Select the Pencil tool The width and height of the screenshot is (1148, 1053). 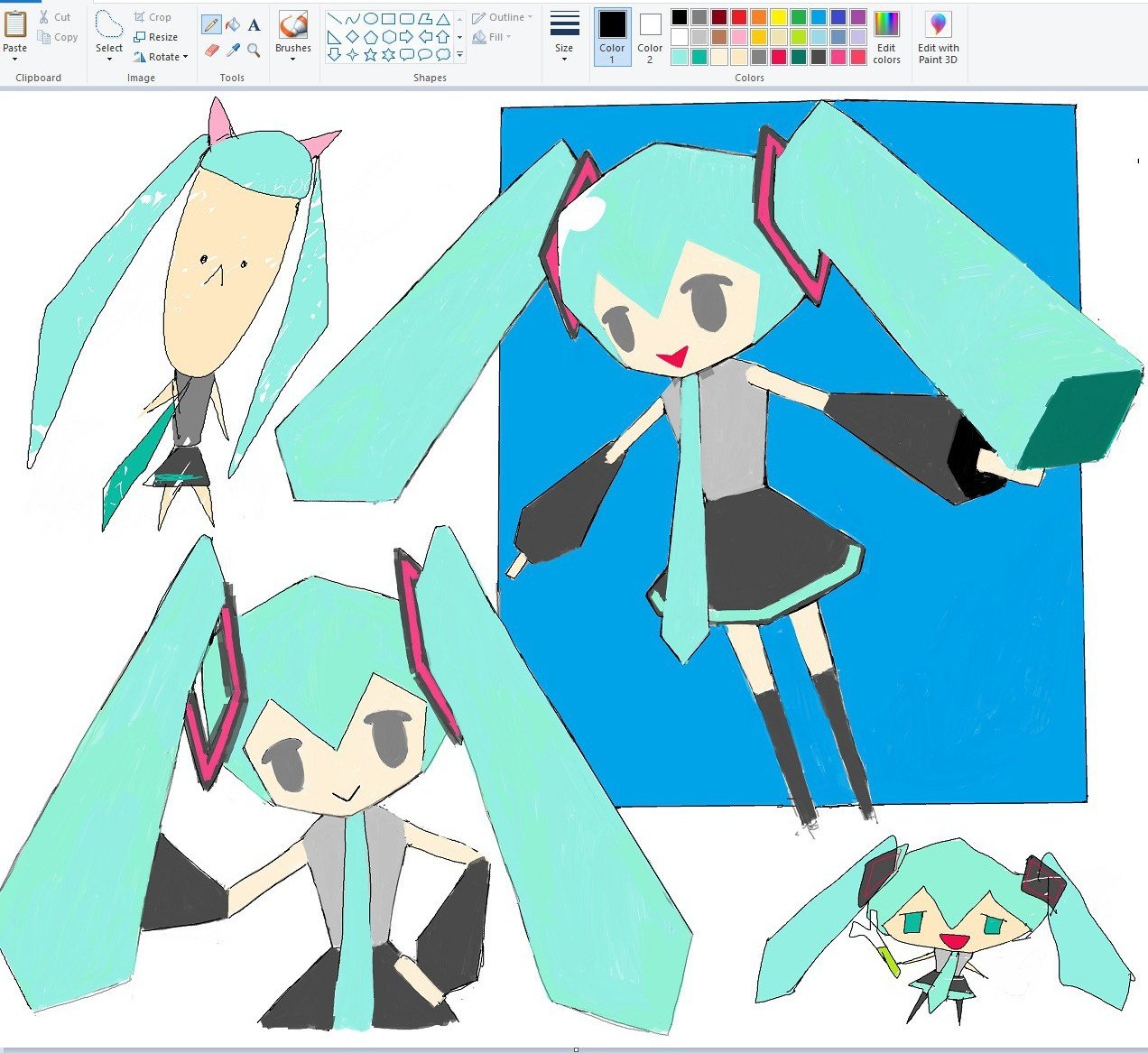pyautogui.click(x=211, y=24)
